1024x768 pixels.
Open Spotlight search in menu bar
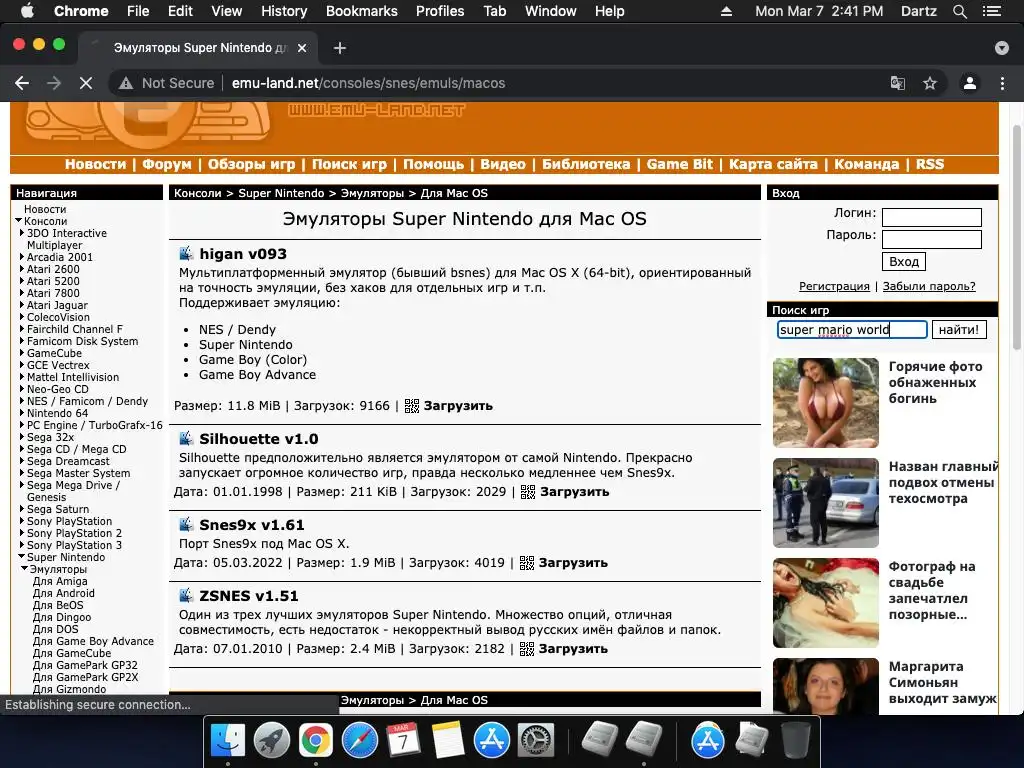click(959, 11)
